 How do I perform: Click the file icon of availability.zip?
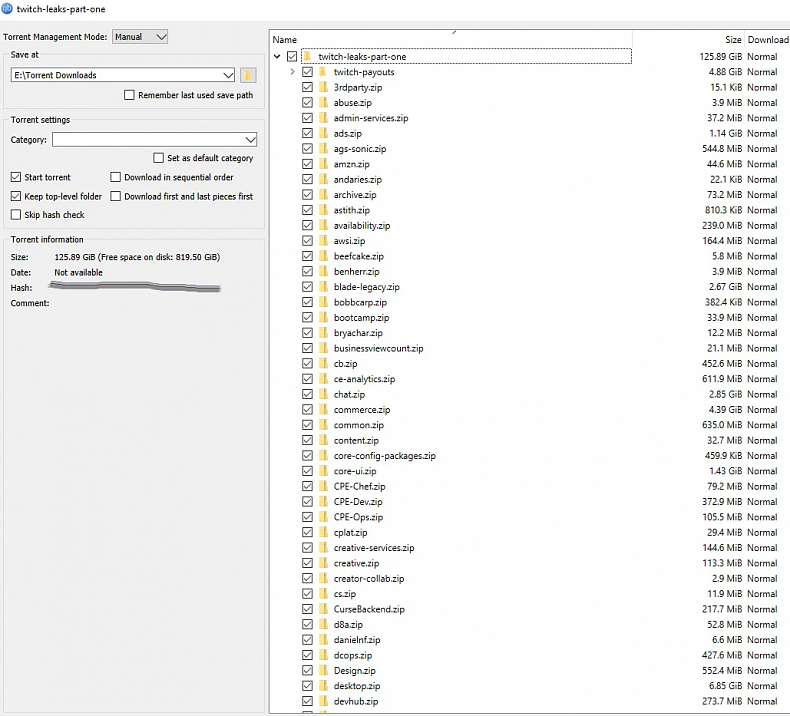[323, 225]
